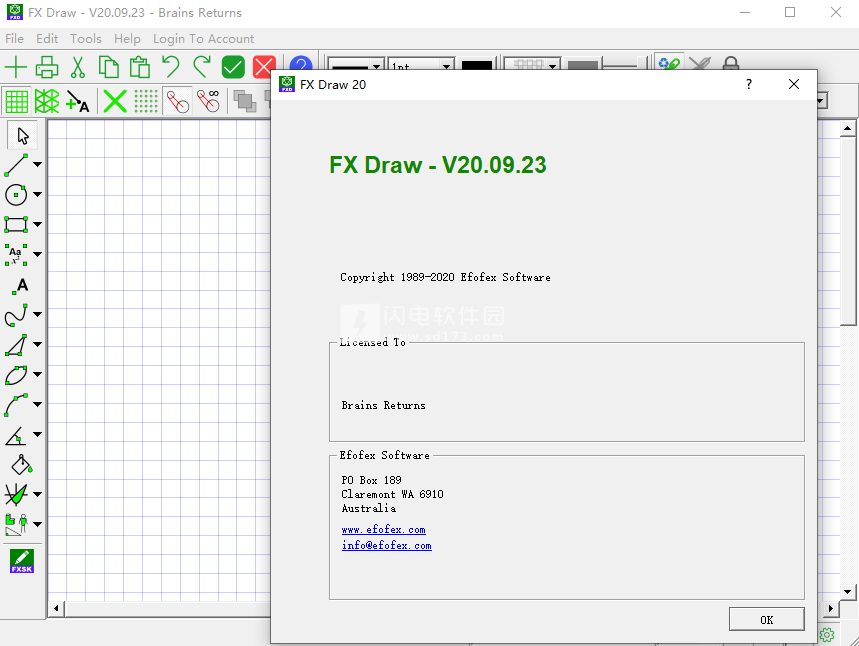Open the line style dropdown
Image resolution: width=859 pixels, height=646 pixels.
click(x=376, y=66)
